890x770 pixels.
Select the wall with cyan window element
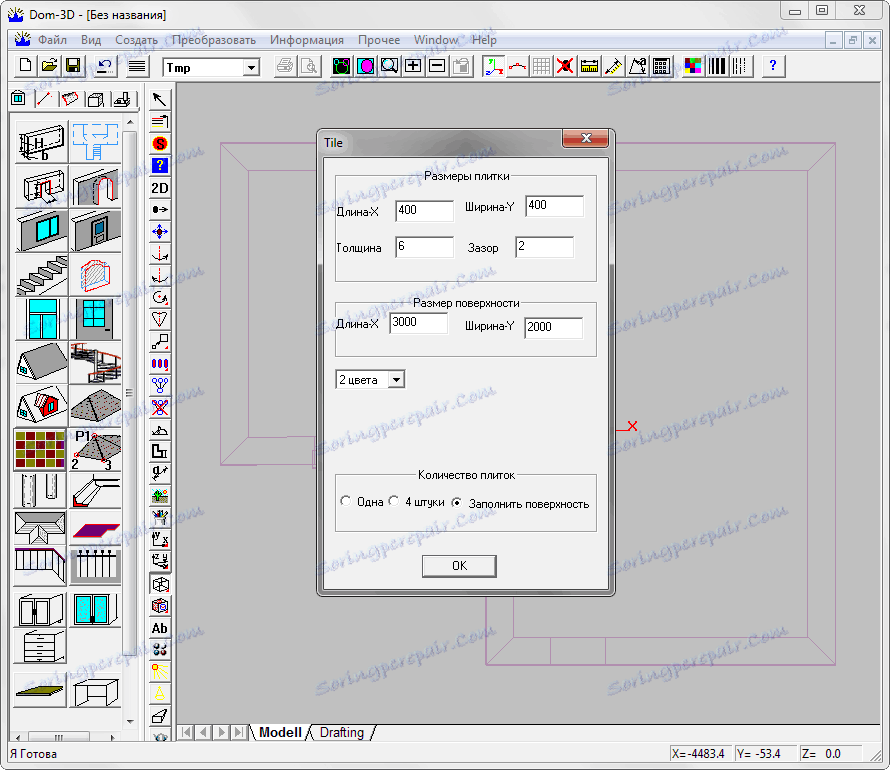click(x=41, y=230)
